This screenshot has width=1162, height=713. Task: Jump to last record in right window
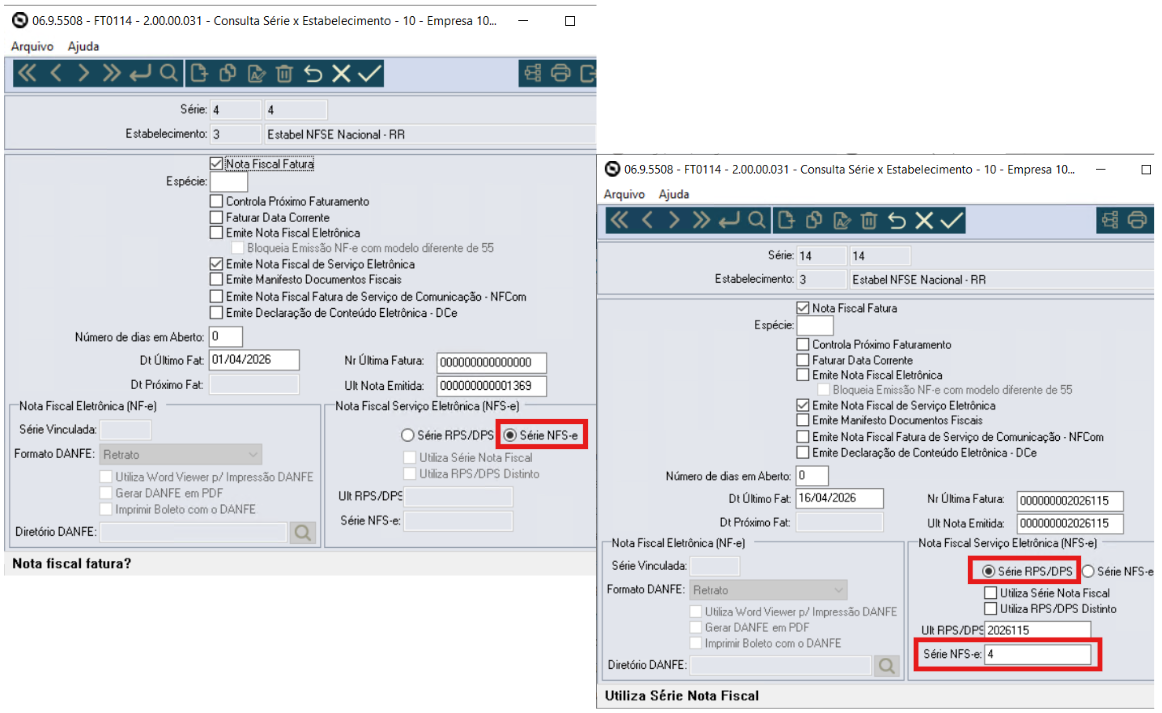pos(701,220)
